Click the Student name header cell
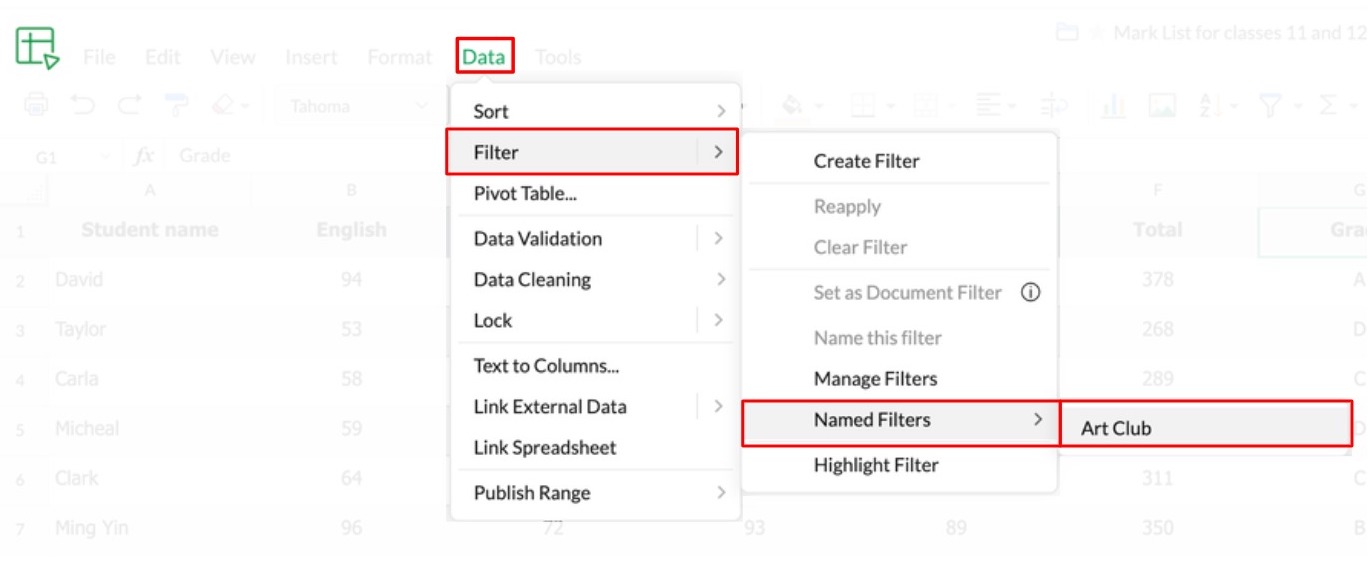This screenshot has width=1371, height=568. click(x=149, y=230)
